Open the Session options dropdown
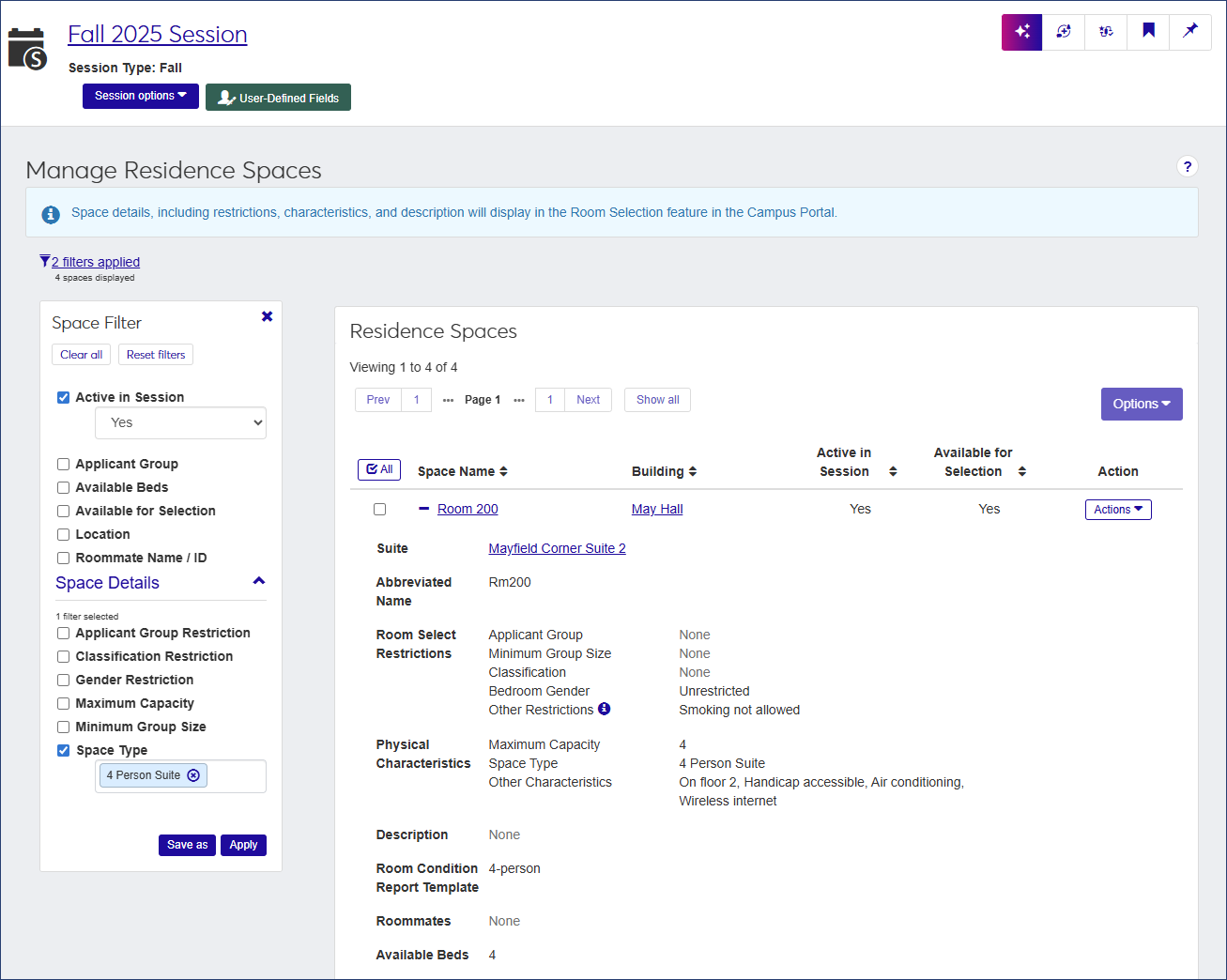 coord(140,96)
